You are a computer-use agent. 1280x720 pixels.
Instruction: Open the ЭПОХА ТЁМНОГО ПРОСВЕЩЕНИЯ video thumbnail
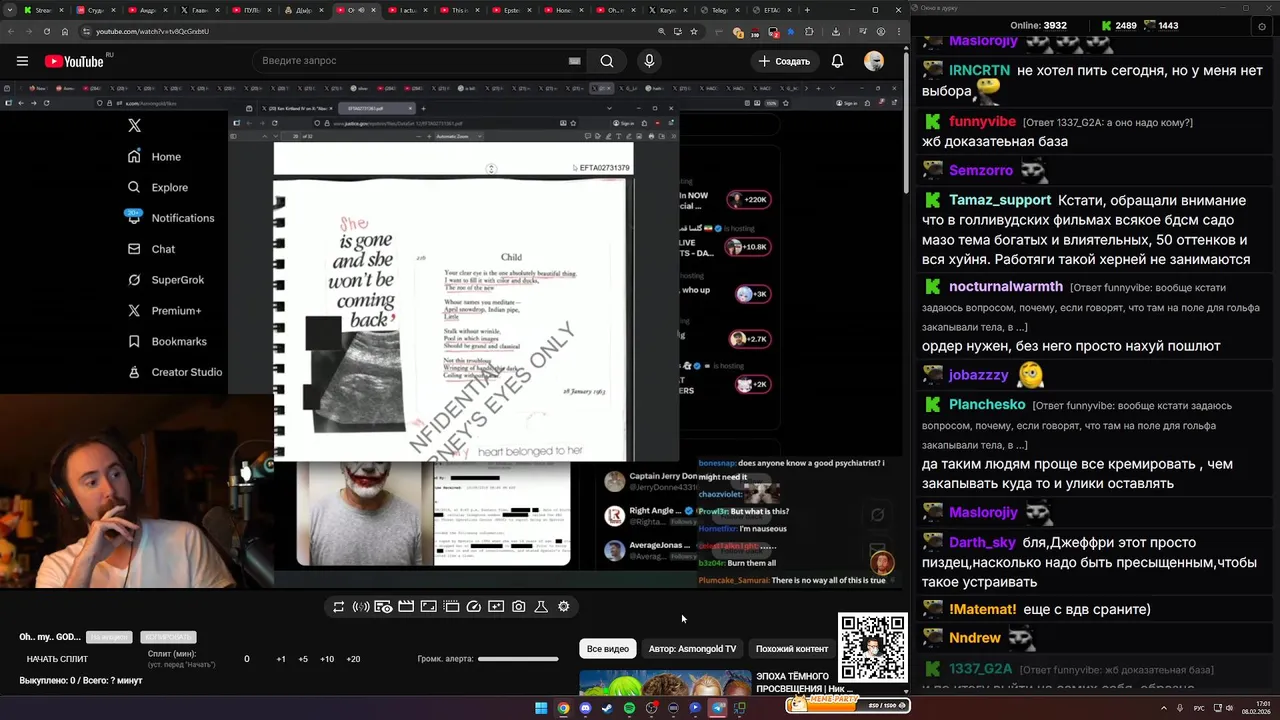pyautogui.click(x=665, y=682)
